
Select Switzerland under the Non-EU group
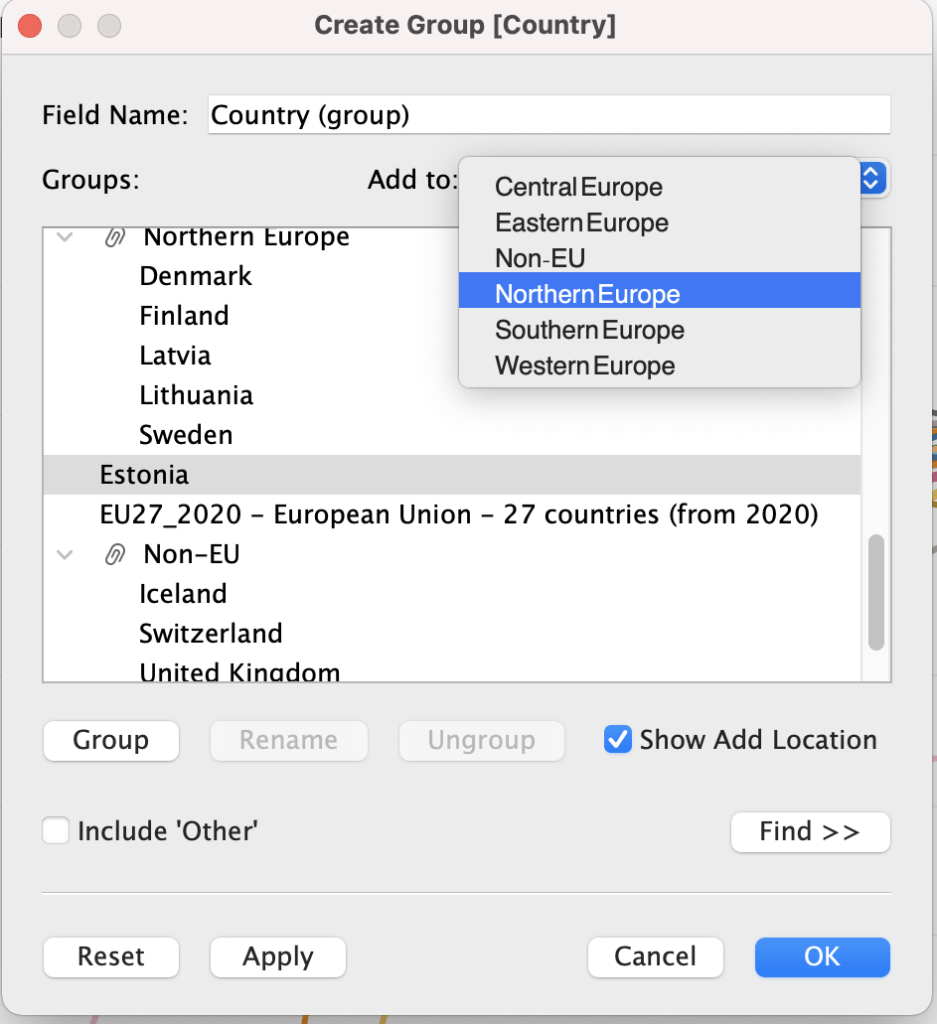click(211, 634)
